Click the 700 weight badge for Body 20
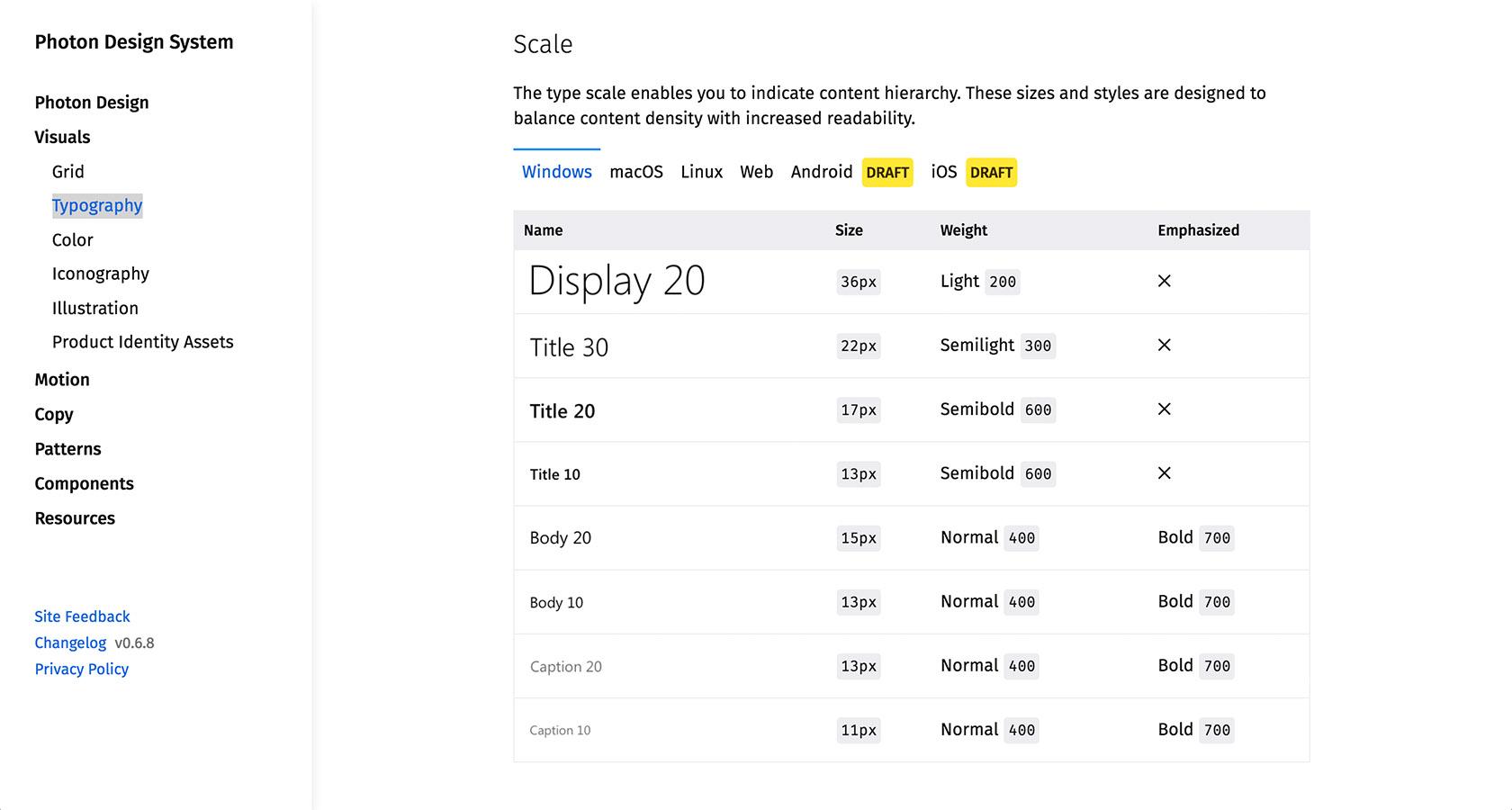The height and width of the screenshot is (810, 1512). [x=1217, y=537]
